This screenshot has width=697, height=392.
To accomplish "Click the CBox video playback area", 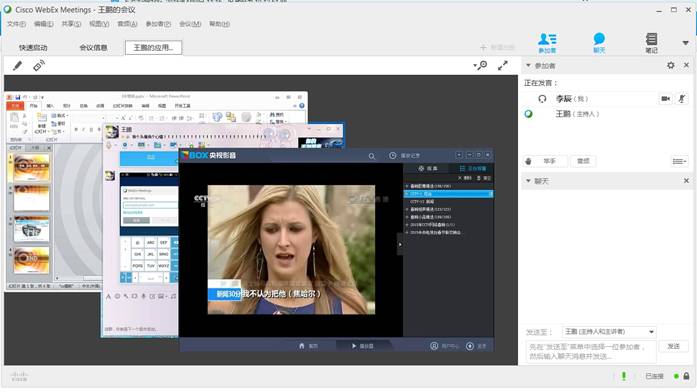I will tap(291, 249).
